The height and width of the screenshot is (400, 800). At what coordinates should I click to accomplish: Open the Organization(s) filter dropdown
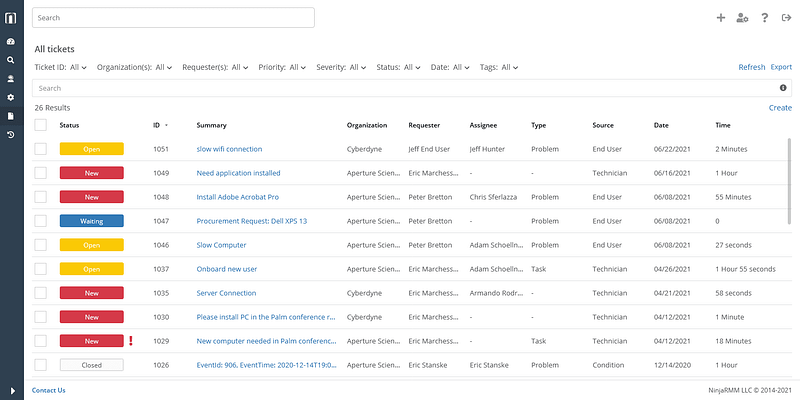pos(135,67)
